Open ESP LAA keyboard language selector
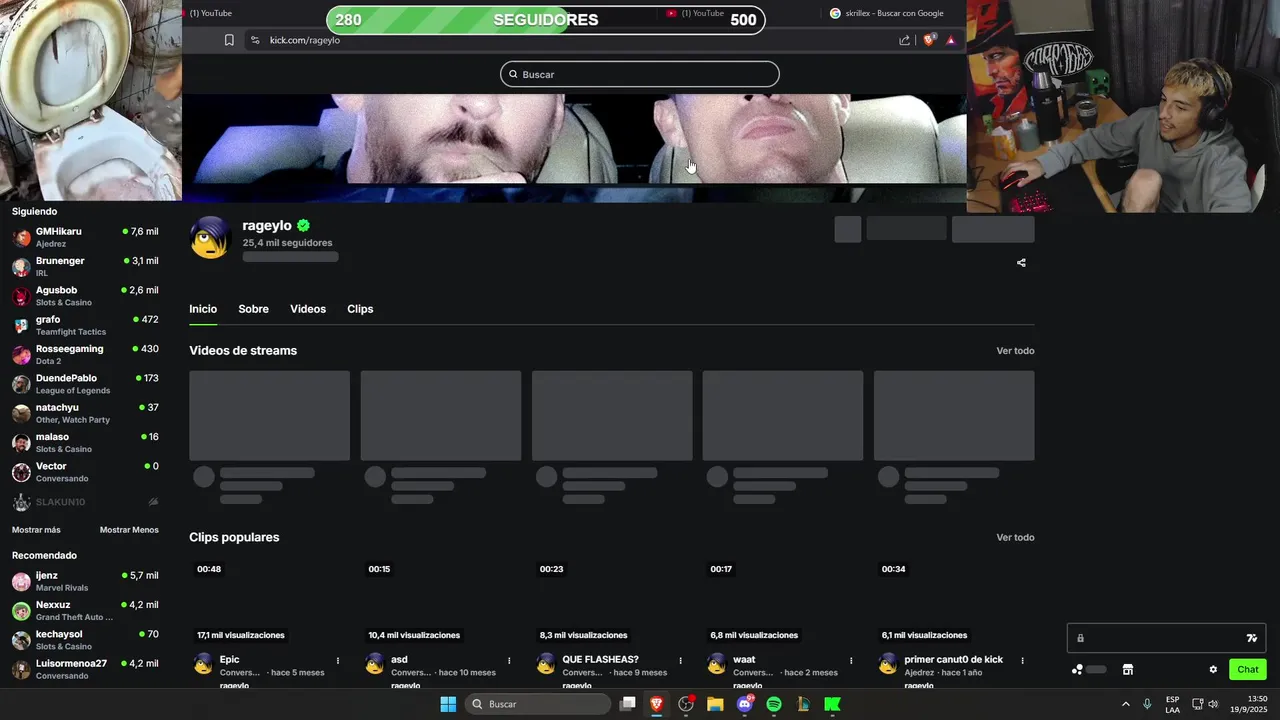The image size is (1280, 720). tap(1172, 704)
